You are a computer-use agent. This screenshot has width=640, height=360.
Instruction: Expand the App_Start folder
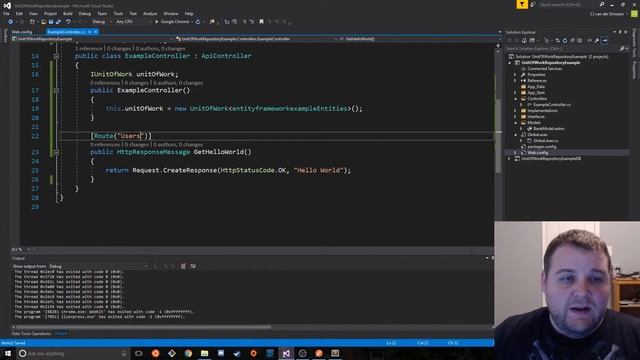pyautogui.click(x=516, y=93)
